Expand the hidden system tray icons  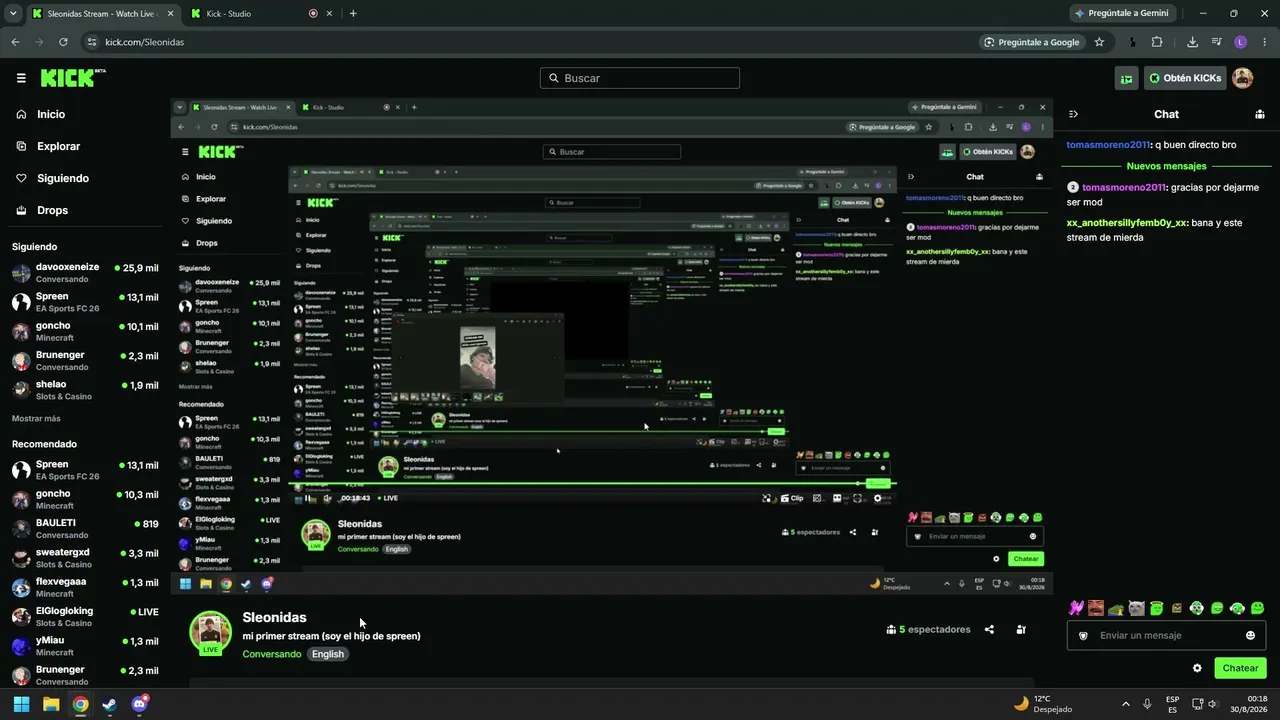tap(1126, 704)
